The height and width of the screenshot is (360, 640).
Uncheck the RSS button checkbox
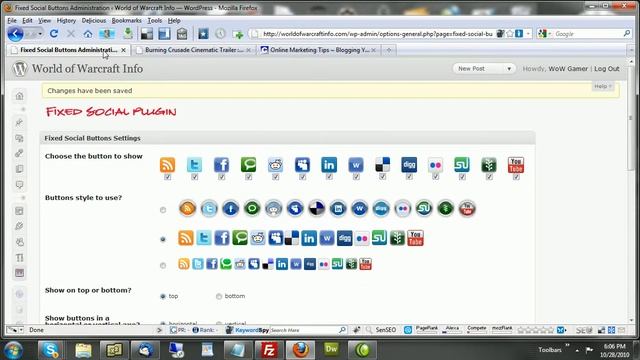pyautogui.click(x=167, y=177)
